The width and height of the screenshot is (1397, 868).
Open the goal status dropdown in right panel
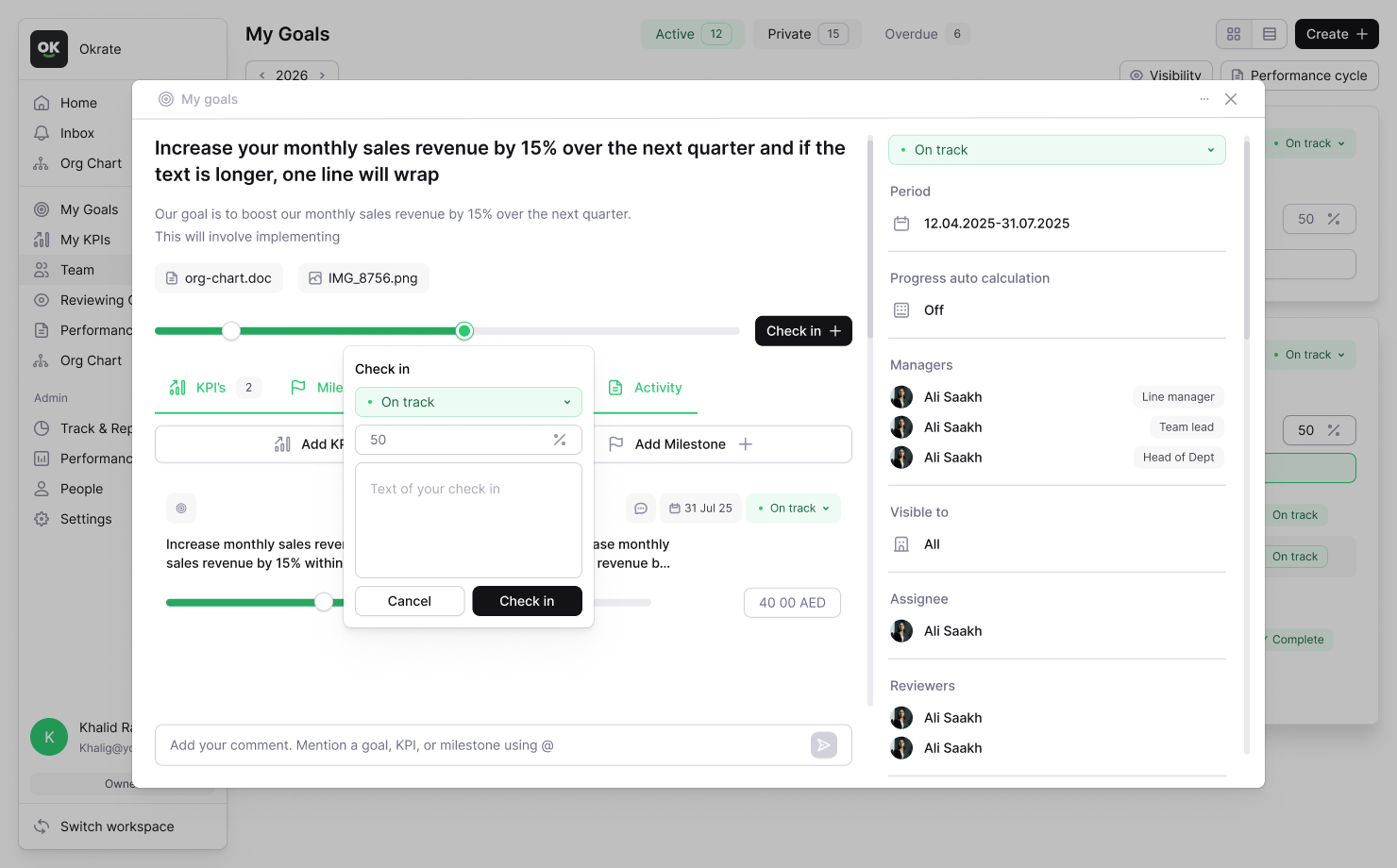pos(1056,150)
